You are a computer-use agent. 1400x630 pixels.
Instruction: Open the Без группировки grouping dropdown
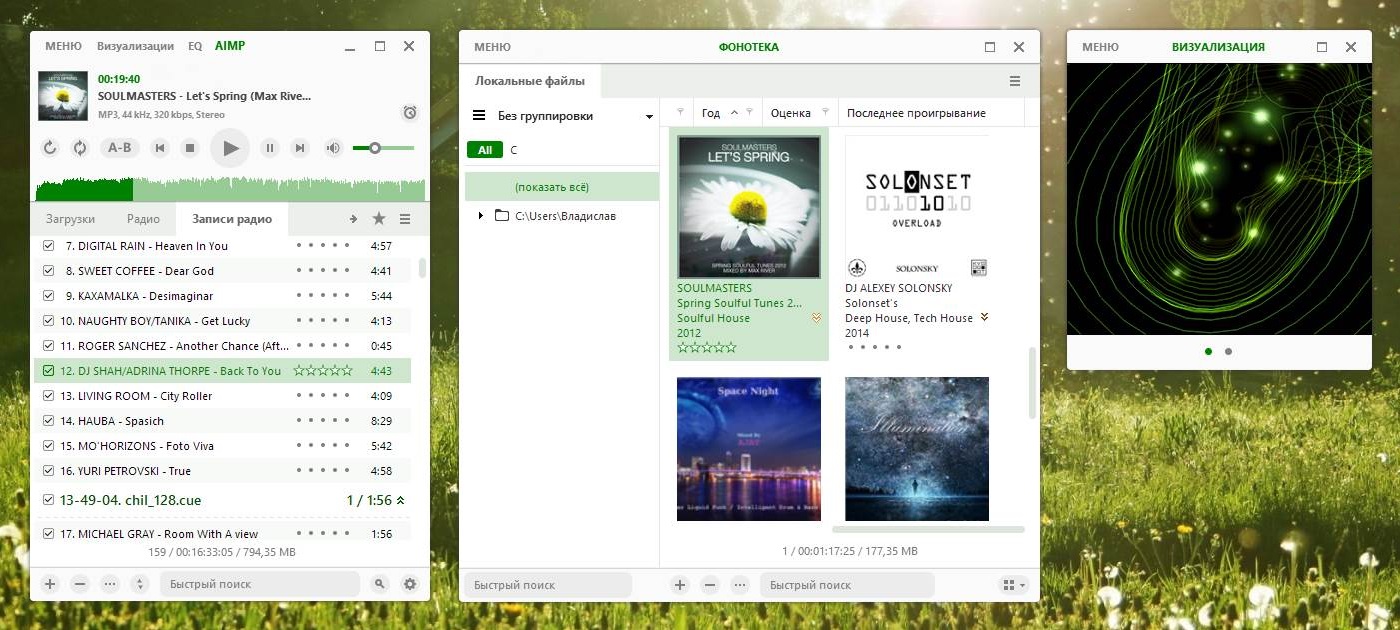[x=649, y=117]
